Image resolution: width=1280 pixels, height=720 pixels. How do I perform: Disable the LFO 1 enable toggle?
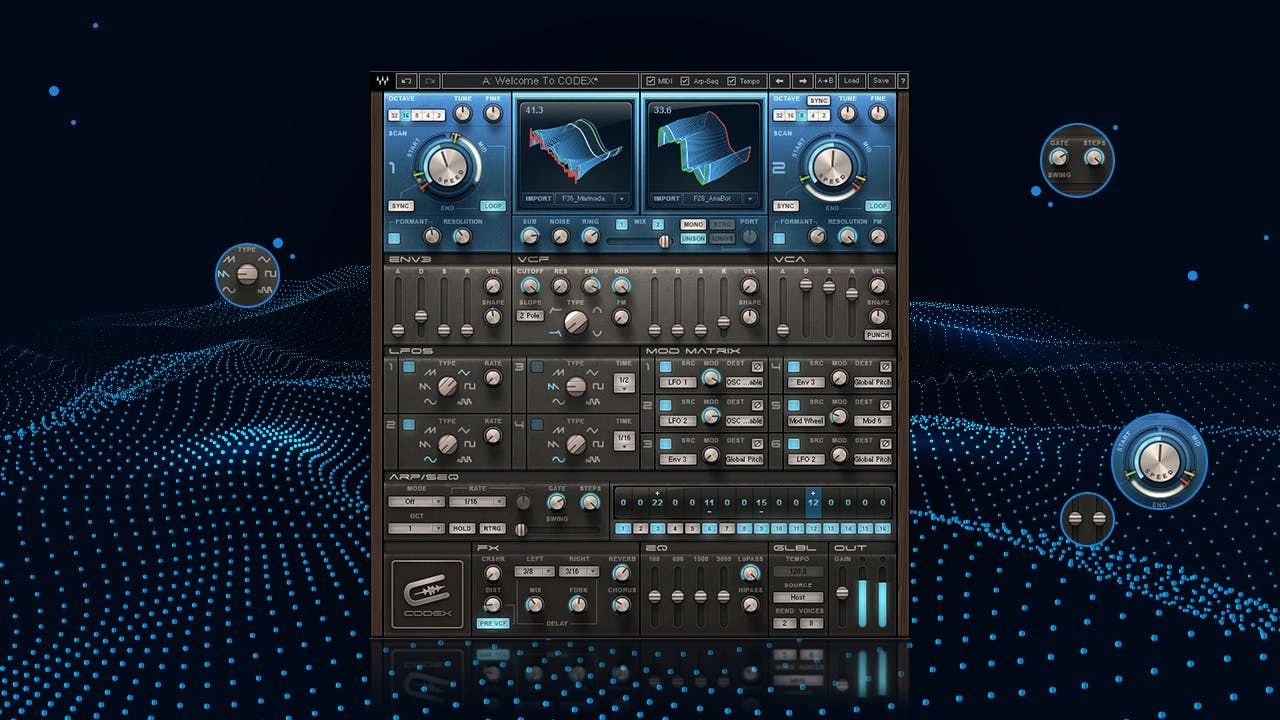click(x=408, y=368)
